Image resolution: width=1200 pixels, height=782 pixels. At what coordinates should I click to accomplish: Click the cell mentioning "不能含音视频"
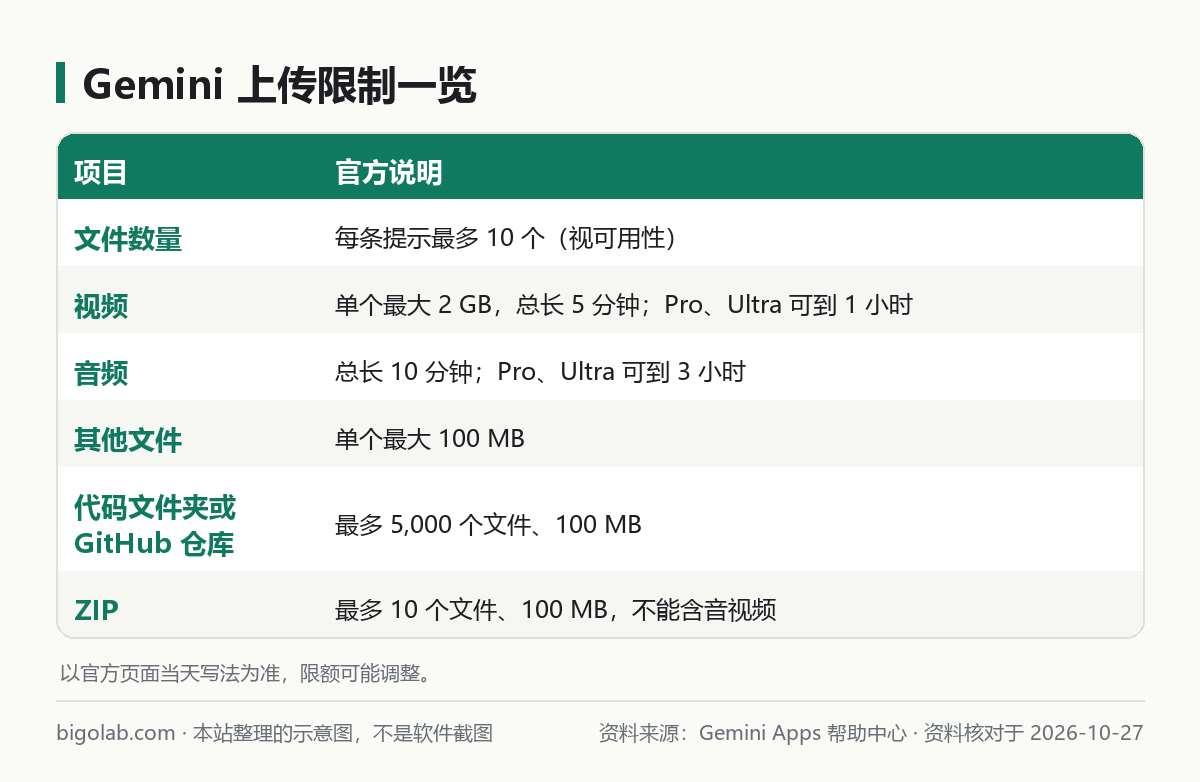[x=556, y=609]
